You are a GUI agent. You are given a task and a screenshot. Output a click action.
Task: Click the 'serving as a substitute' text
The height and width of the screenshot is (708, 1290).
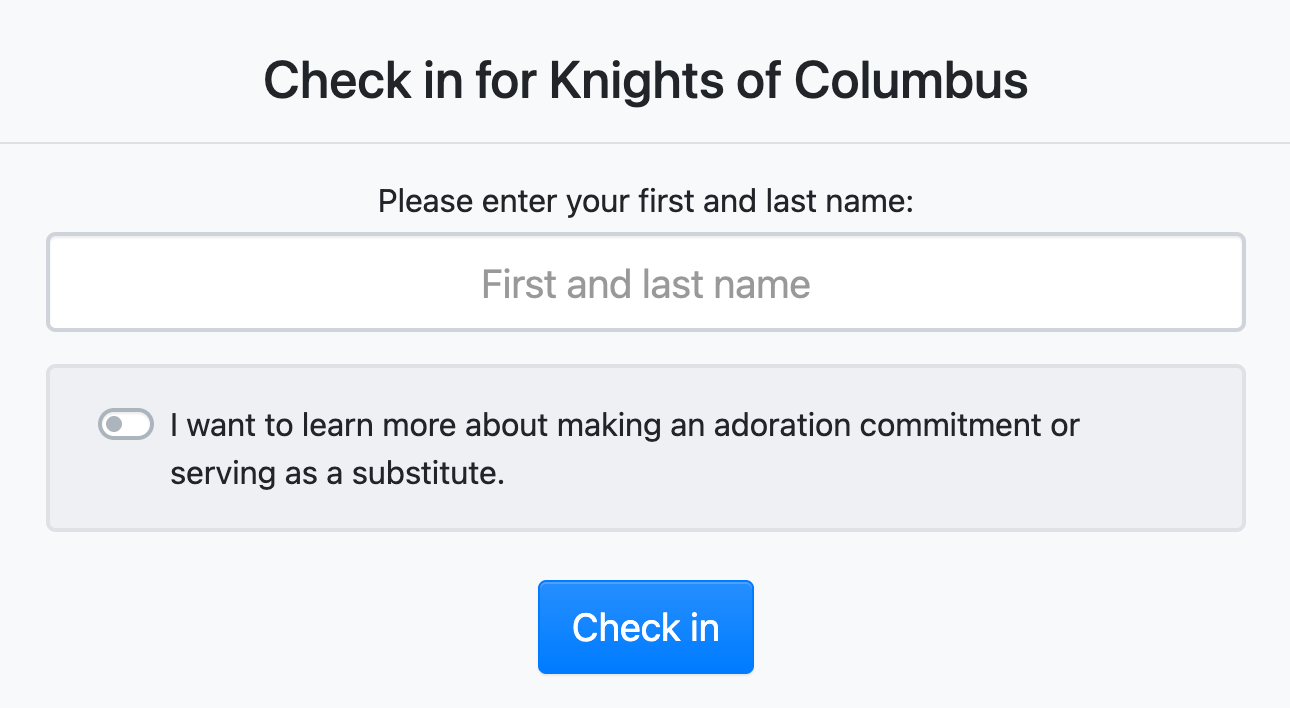click(337, 472)
